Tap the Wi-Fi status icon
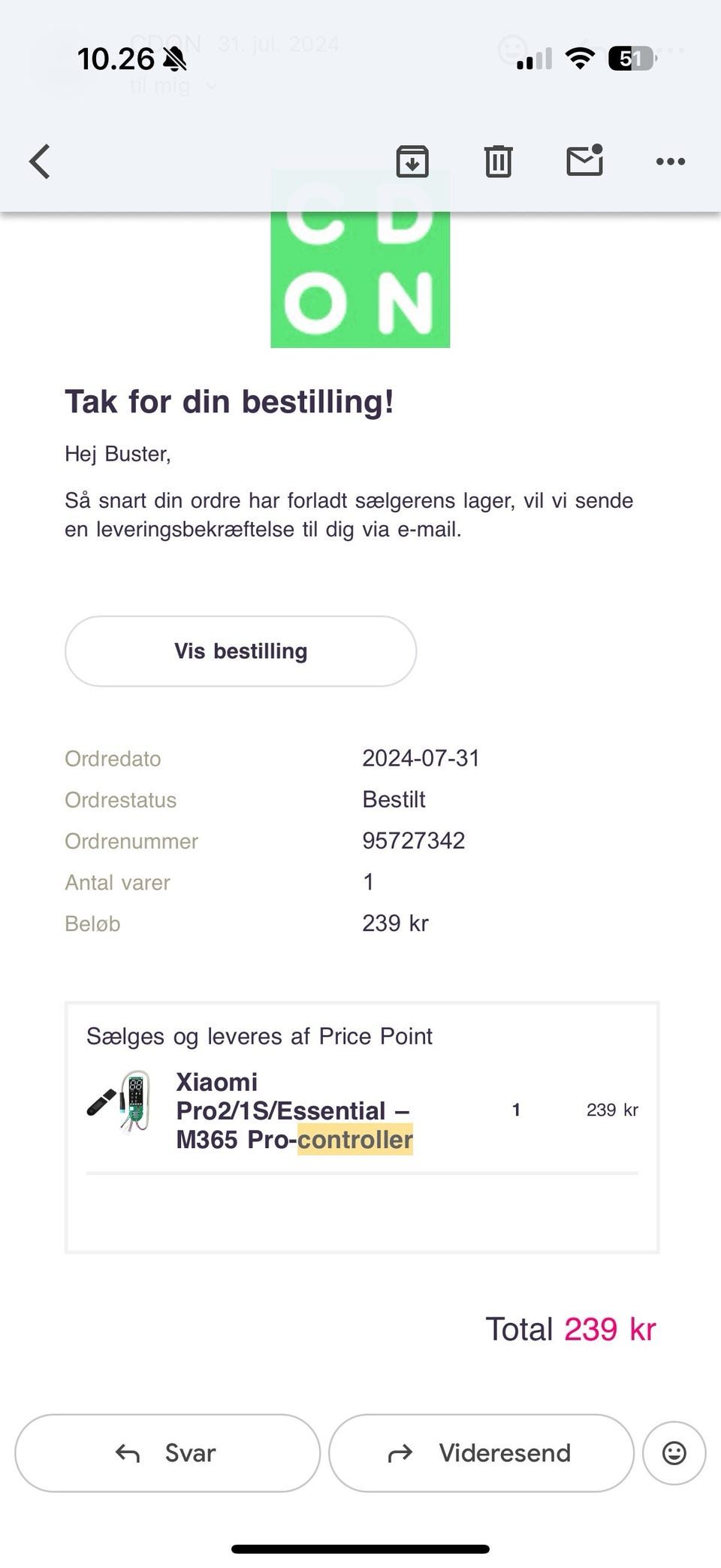721x1568 pixels. pos(579,58)
